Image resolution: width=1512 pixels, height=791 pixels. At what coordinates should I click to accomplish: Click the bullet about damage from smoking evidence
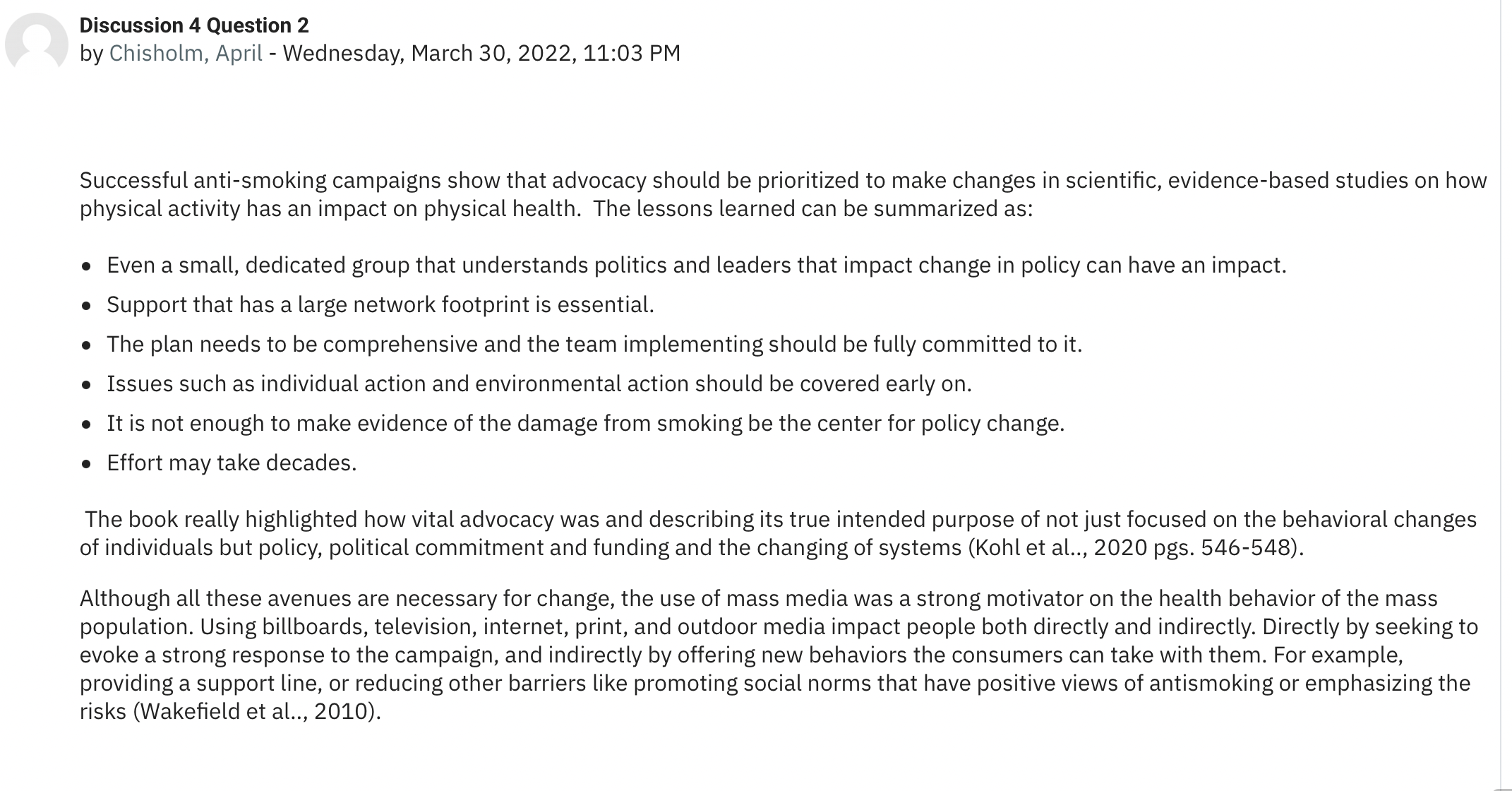click(x=585, y=423)
